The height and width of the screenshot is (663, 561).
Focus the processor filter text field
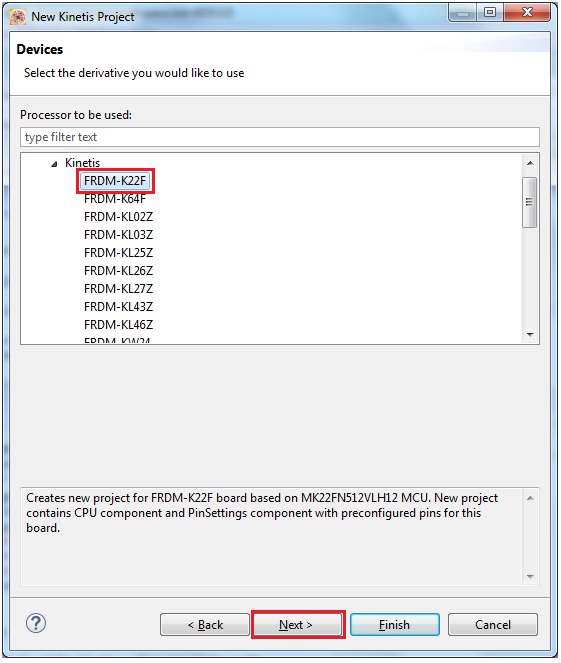point(280,137)
